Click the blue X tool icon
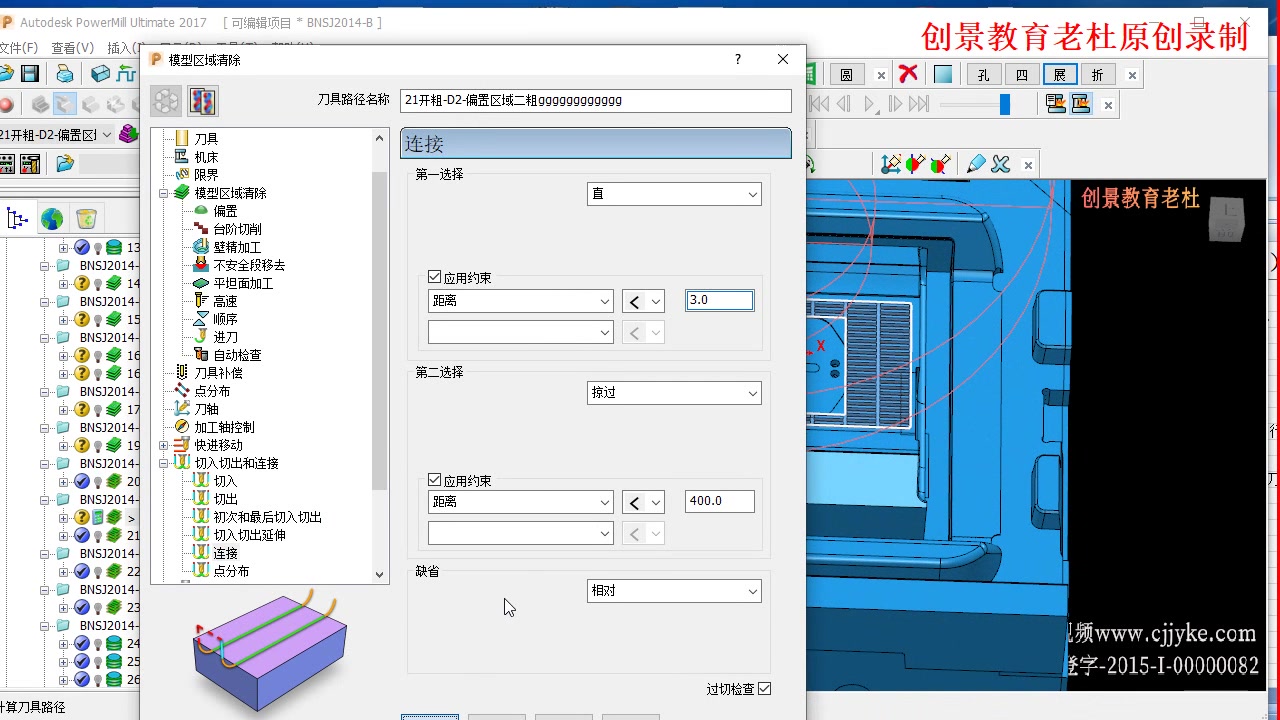The height and width of the screenshot is (720, 1280). point(1000,164)
